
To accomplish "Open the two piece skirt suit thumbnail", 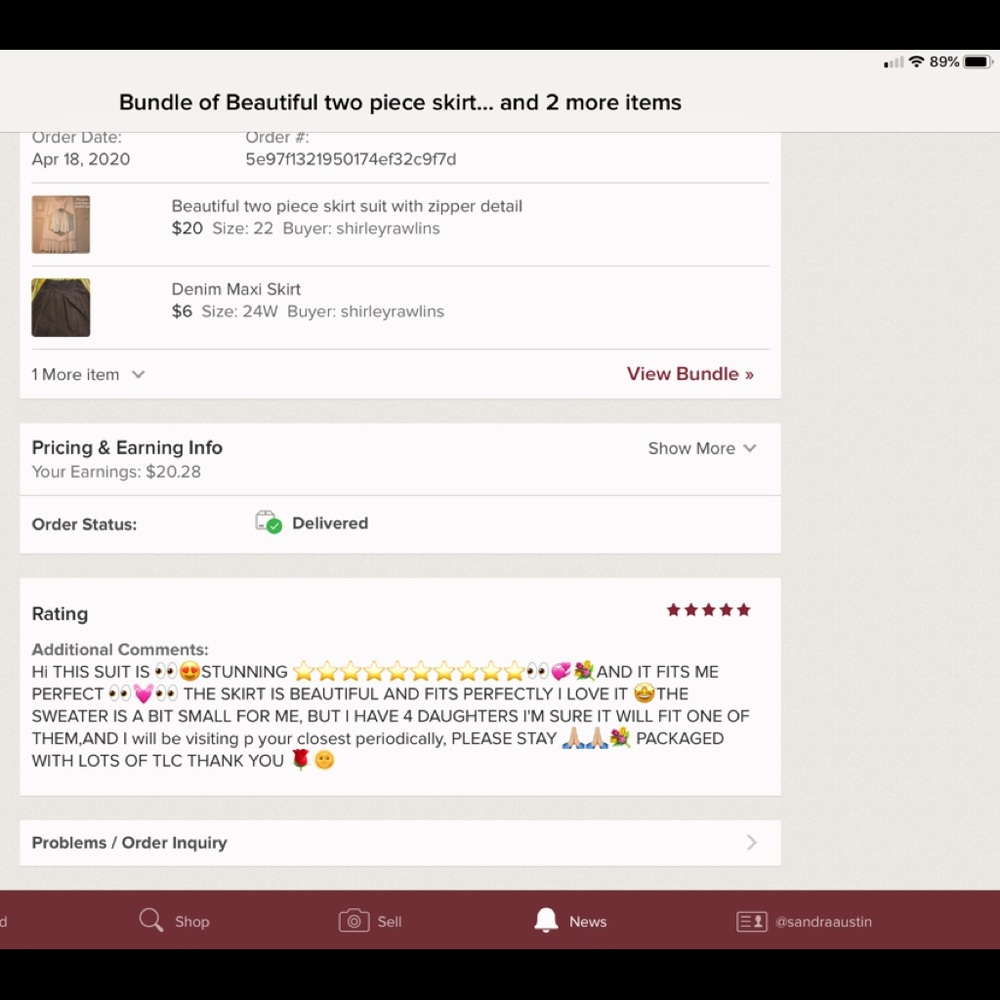I will (x=61, y=224).
